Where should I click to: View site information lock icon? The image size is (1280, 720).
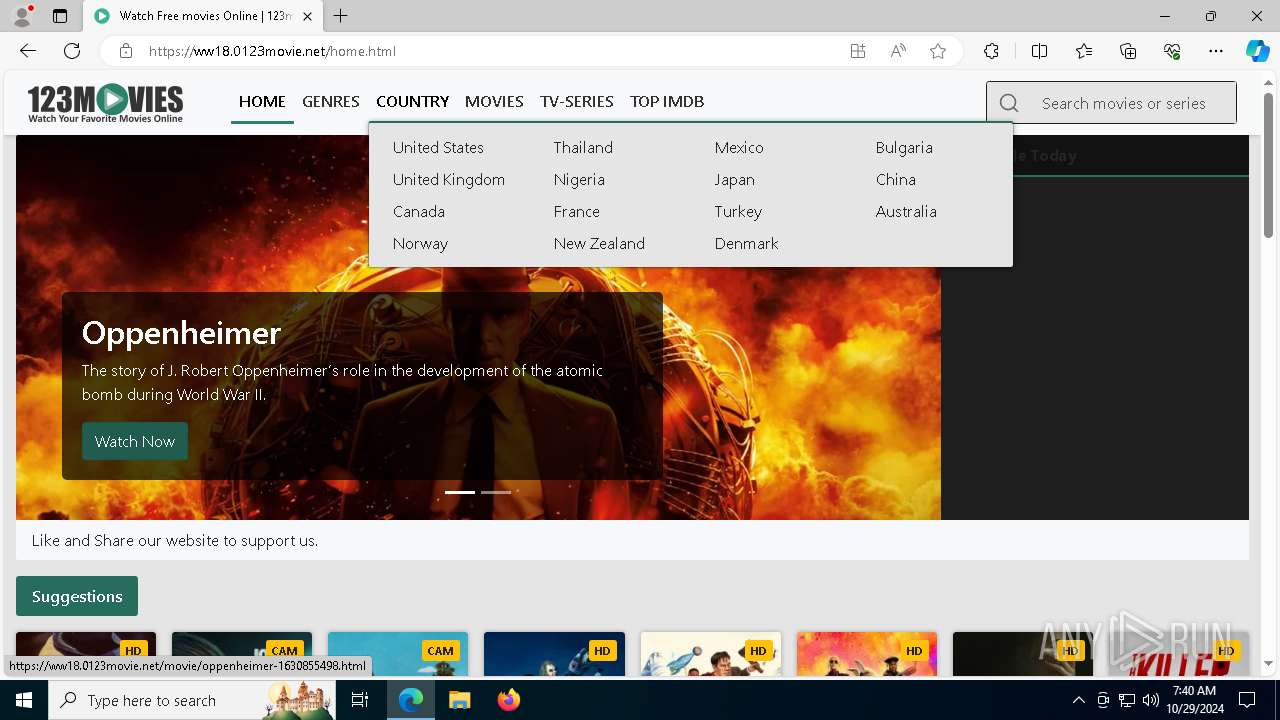pyautogui.click(x=125, y=51)
